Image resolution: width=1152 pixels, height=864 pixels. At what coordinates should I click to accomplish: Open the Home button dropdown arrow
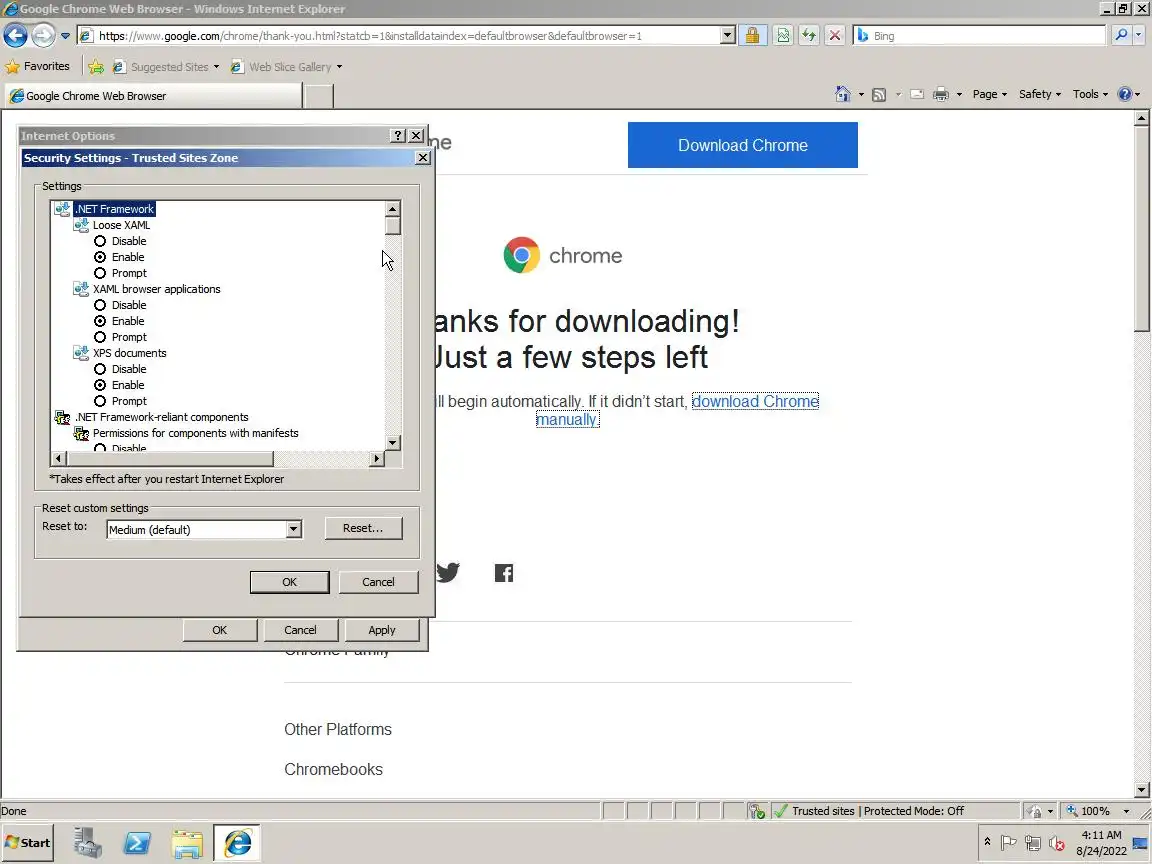pos(861,95)
